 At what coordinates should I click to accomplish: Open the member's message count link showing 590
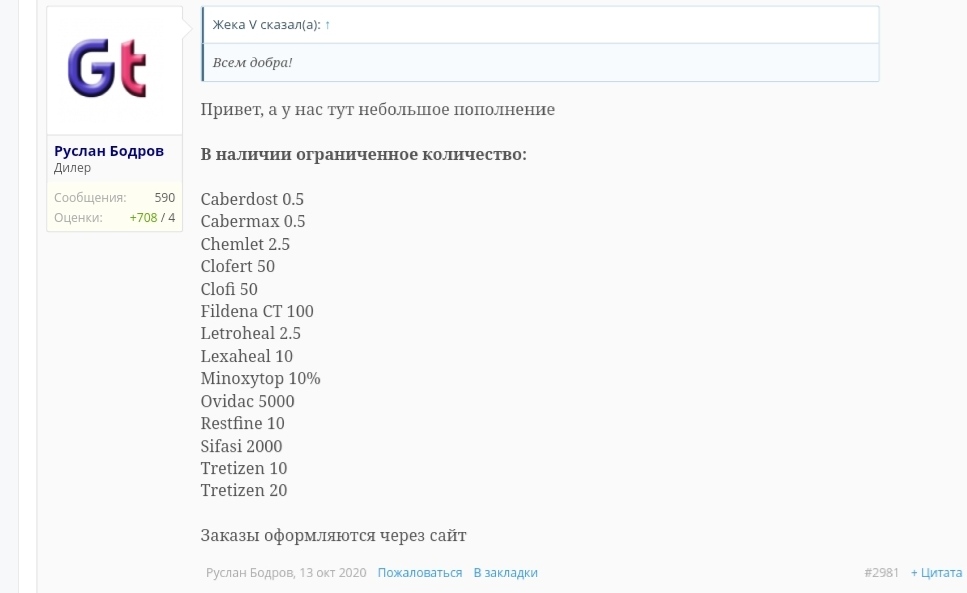tap(163, 197)
